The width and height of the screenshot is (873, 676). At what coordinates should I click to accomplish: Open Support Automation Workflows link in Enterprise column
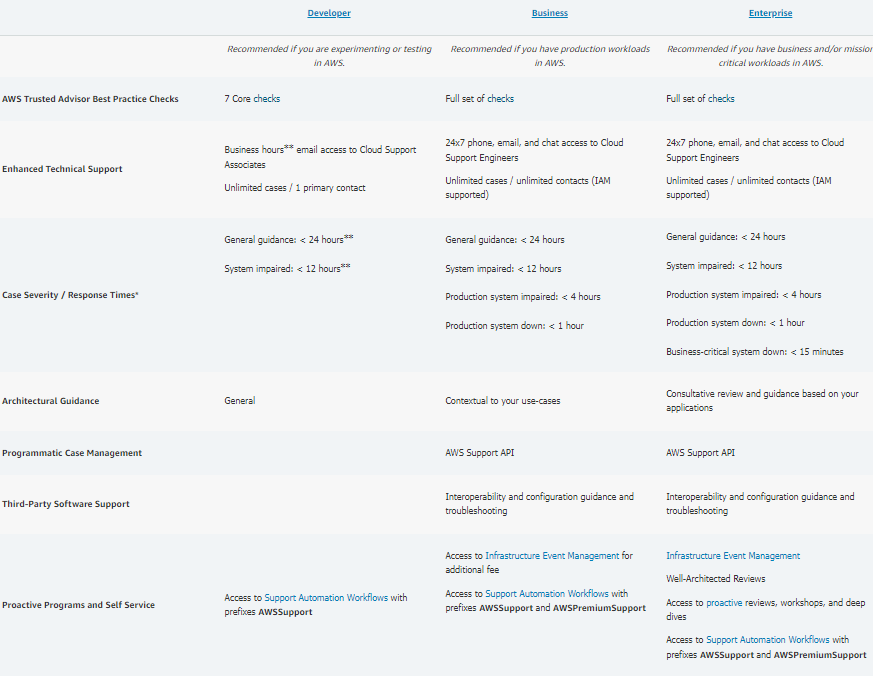[767, 640]
